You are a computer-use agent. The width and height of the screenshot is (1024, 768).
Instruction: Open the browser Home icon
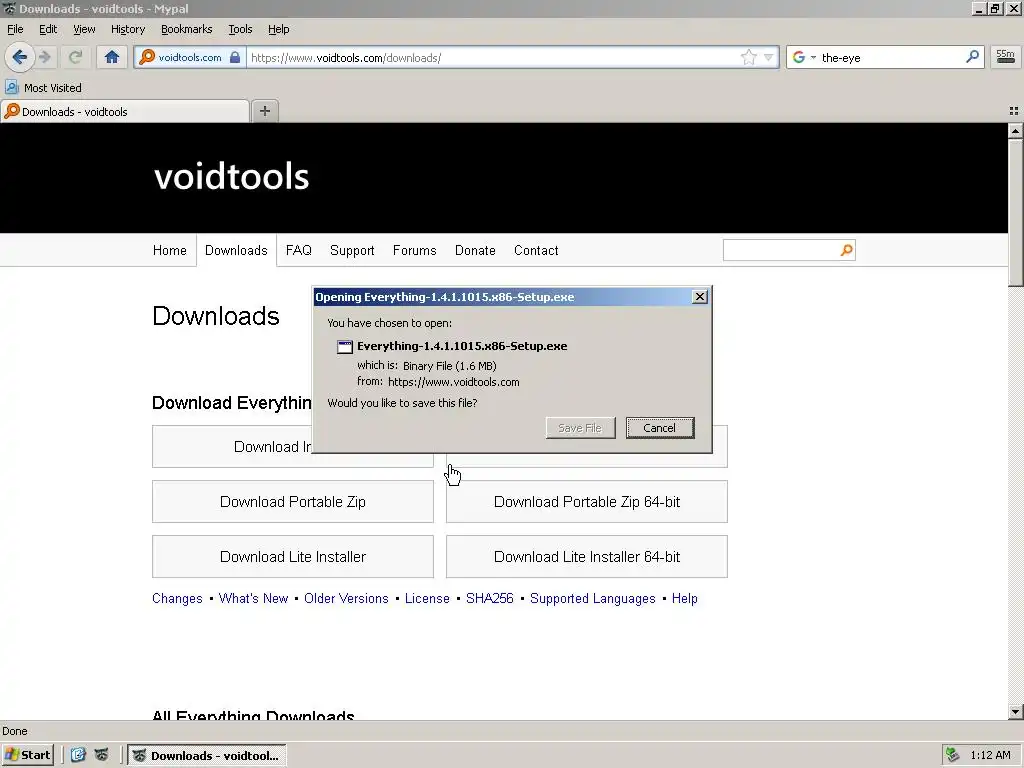(x=112, y=57)
